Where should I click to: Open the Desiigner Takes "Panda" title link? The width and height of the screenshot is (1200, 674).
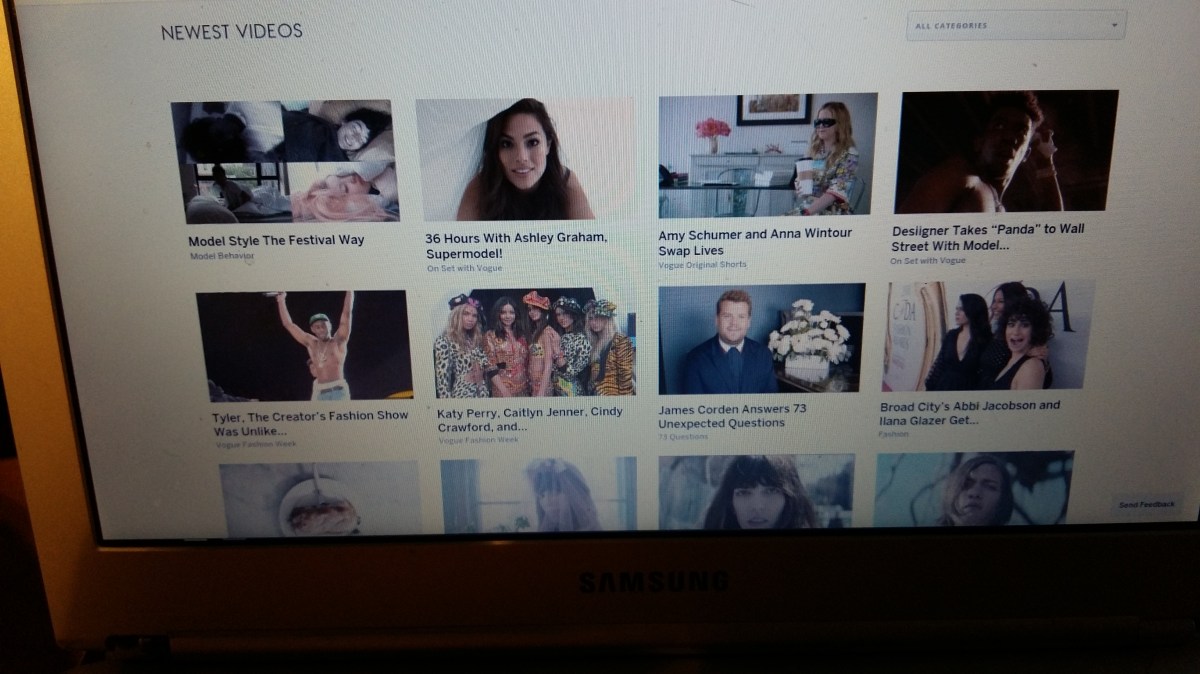coord(988,237)
